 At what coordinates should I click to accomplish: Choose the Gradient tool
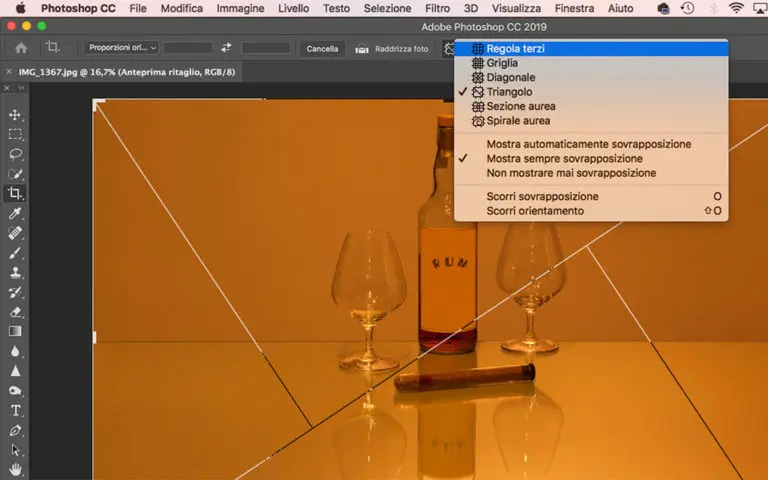[16, 331]
